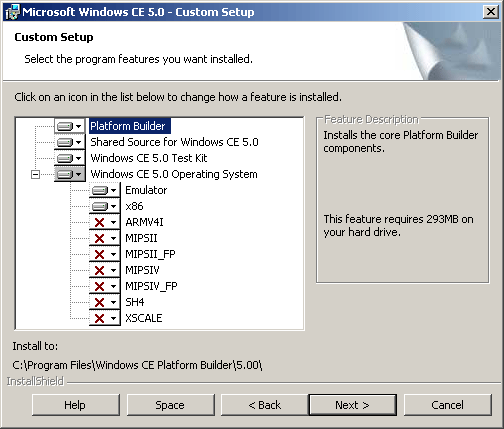Open install-state dropdown for Windows CE 5.0 Test Kit
The width and height of the screenshot is (504, 429).
70,158
